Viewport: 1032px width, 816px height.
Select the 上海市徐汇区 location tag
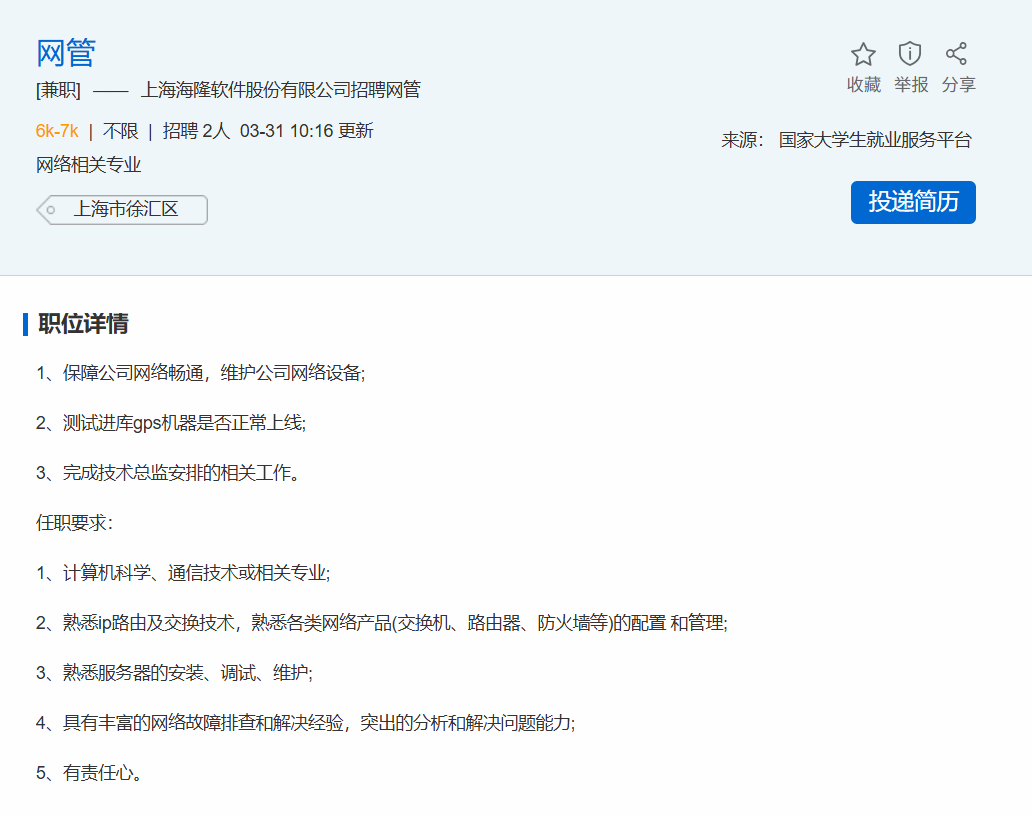(x=125, y=210)
